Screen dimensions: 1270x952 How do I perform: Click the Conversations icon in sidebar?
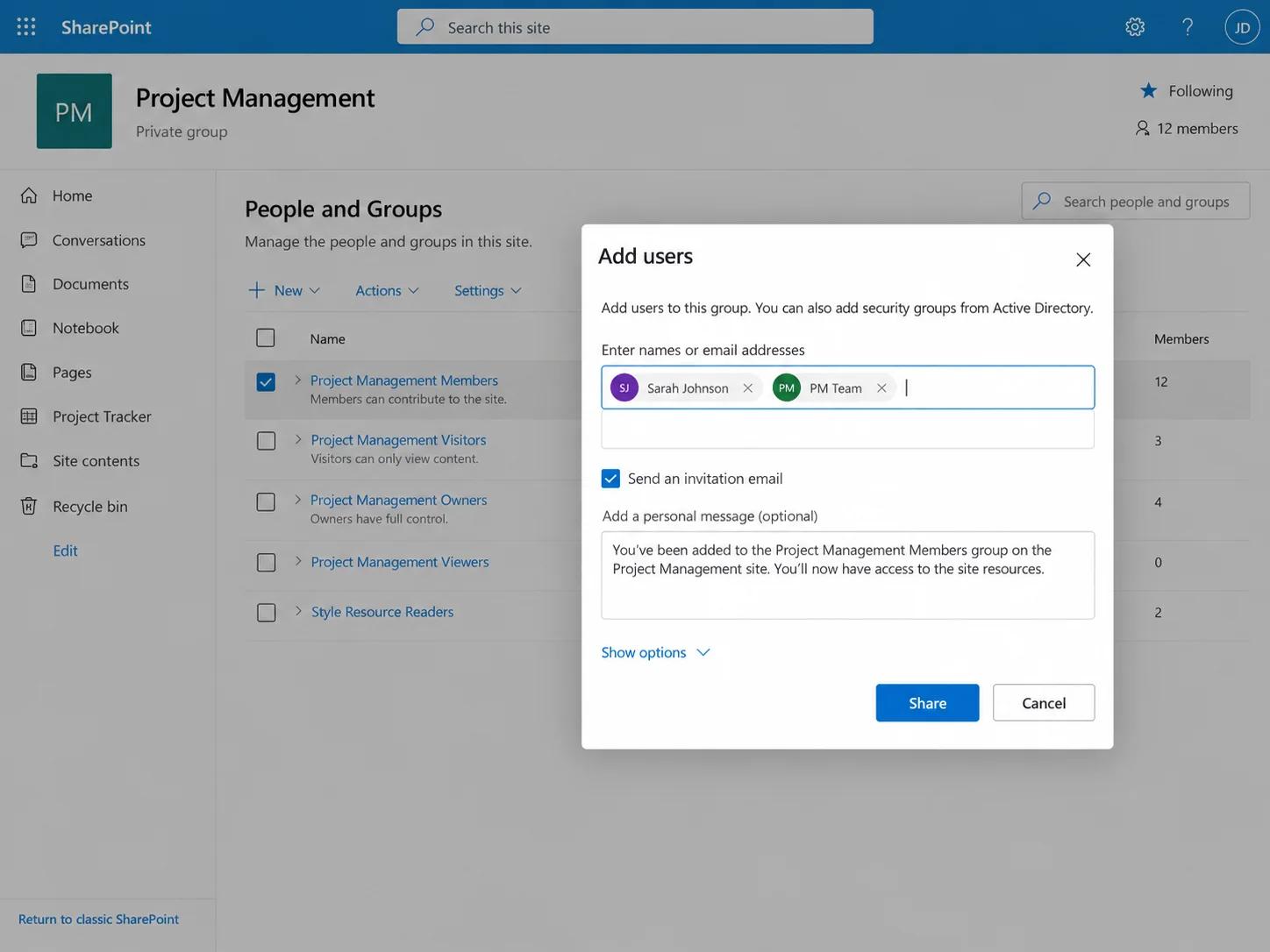point(29,239)
